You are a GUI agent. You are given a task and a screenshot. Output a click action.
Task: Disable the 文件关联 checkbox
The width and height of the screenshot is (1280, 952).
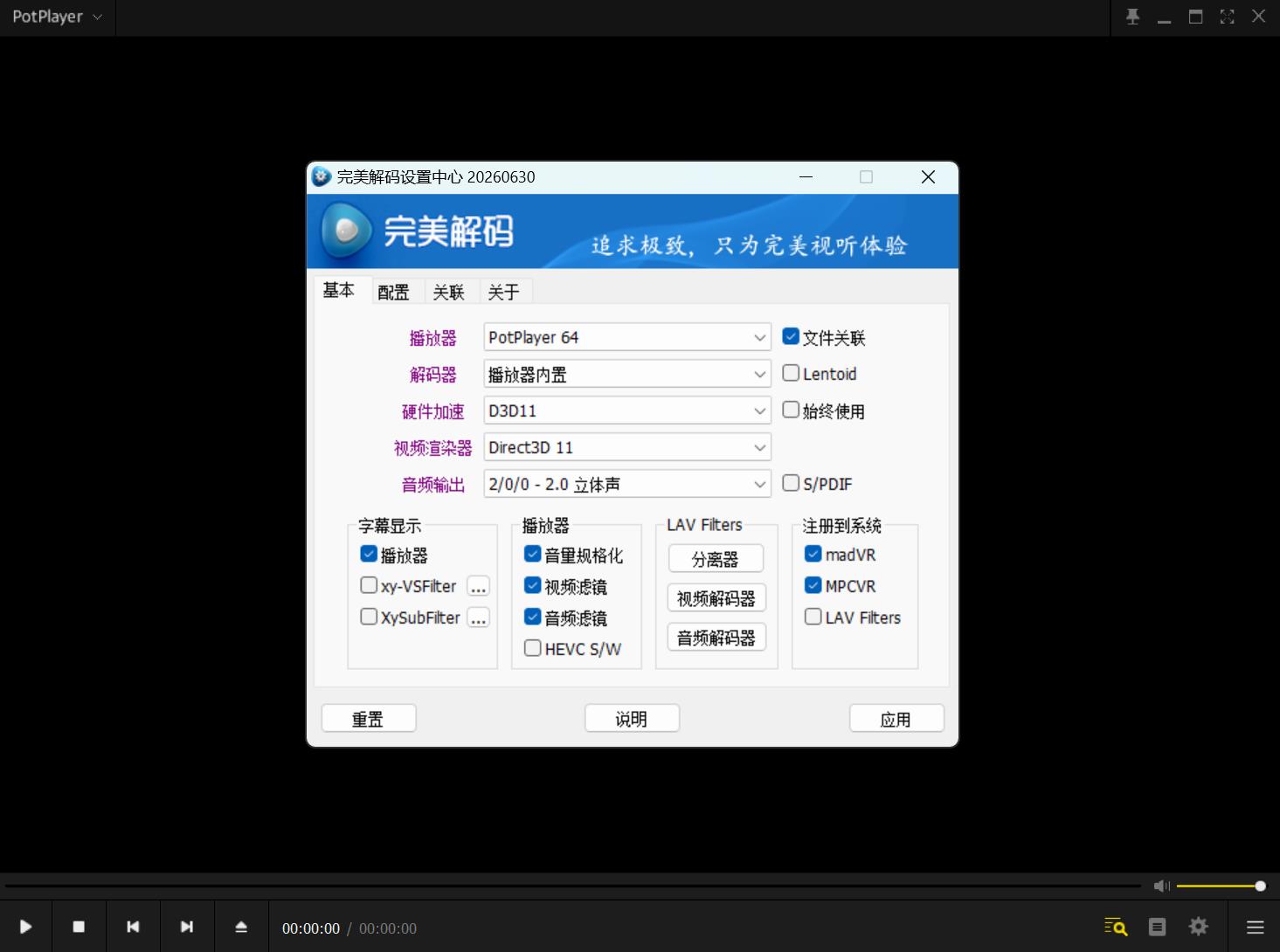(x=791, y=336)
